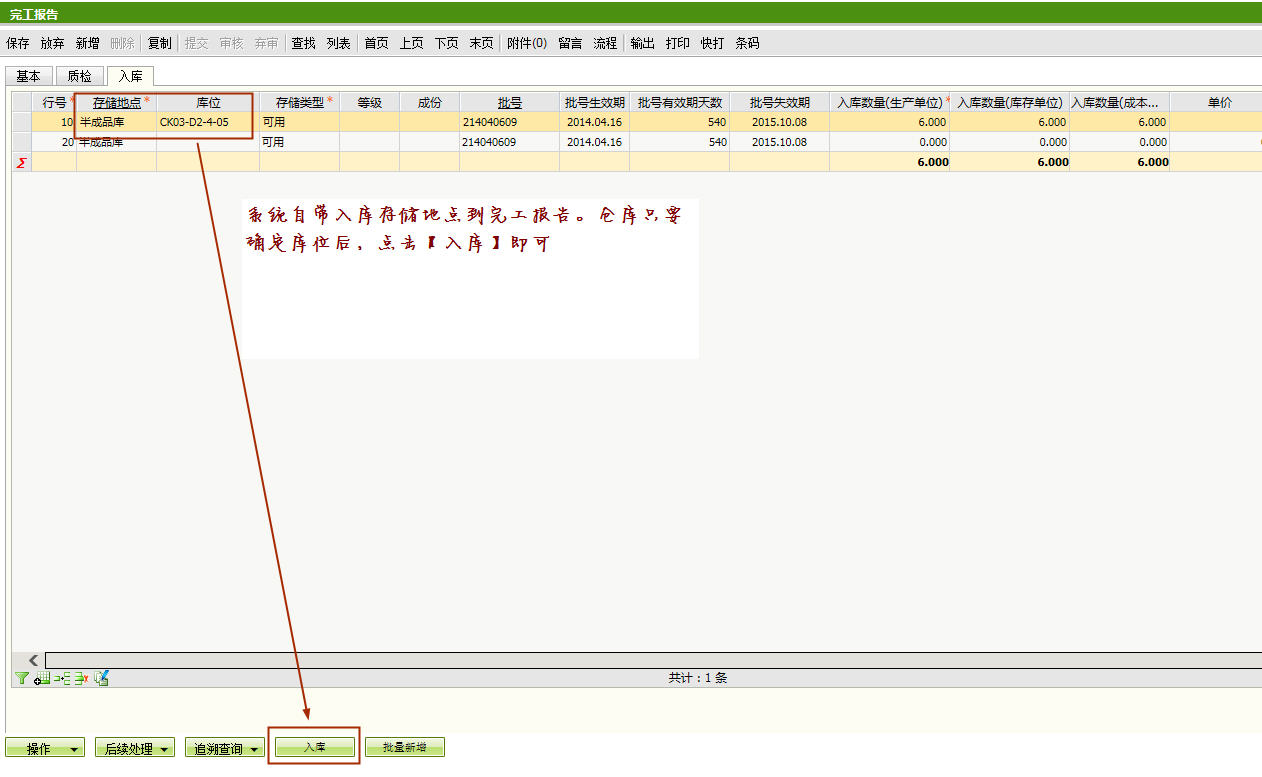Click 保存 in the toolbar

click(18, 43)
